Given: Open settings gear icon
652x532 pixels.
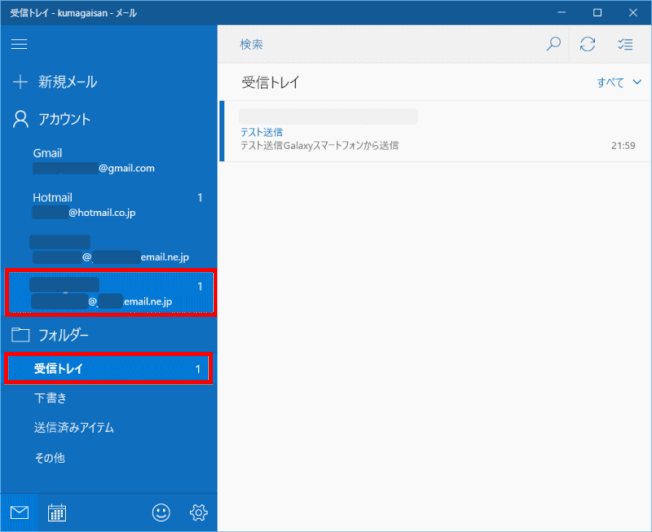Looking at the screenshot, I should point(199,512).
